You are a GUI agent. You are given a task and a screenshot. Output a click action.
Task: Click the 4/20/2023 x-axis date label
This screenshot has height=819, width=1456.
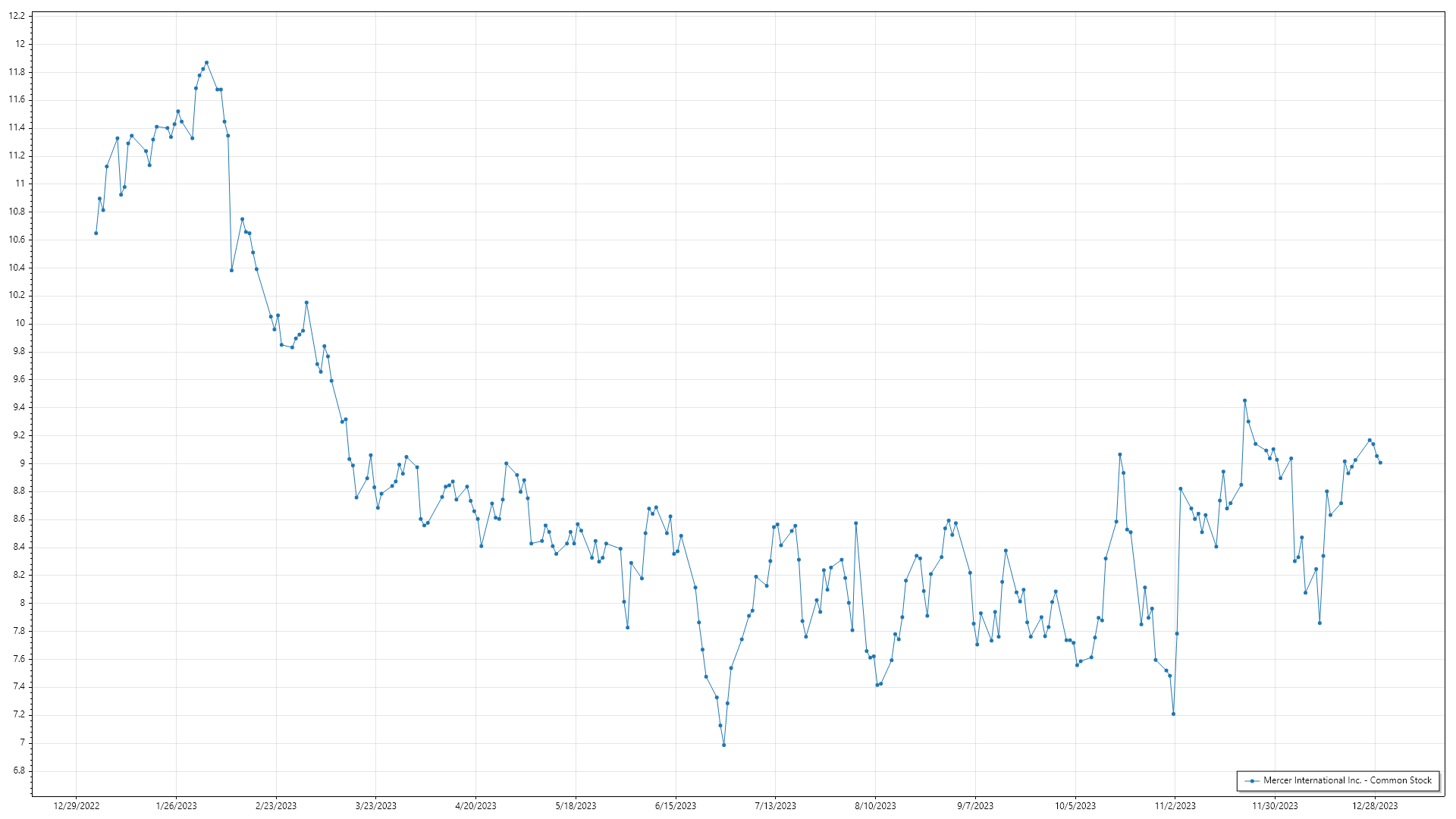[x=475, y=806]
